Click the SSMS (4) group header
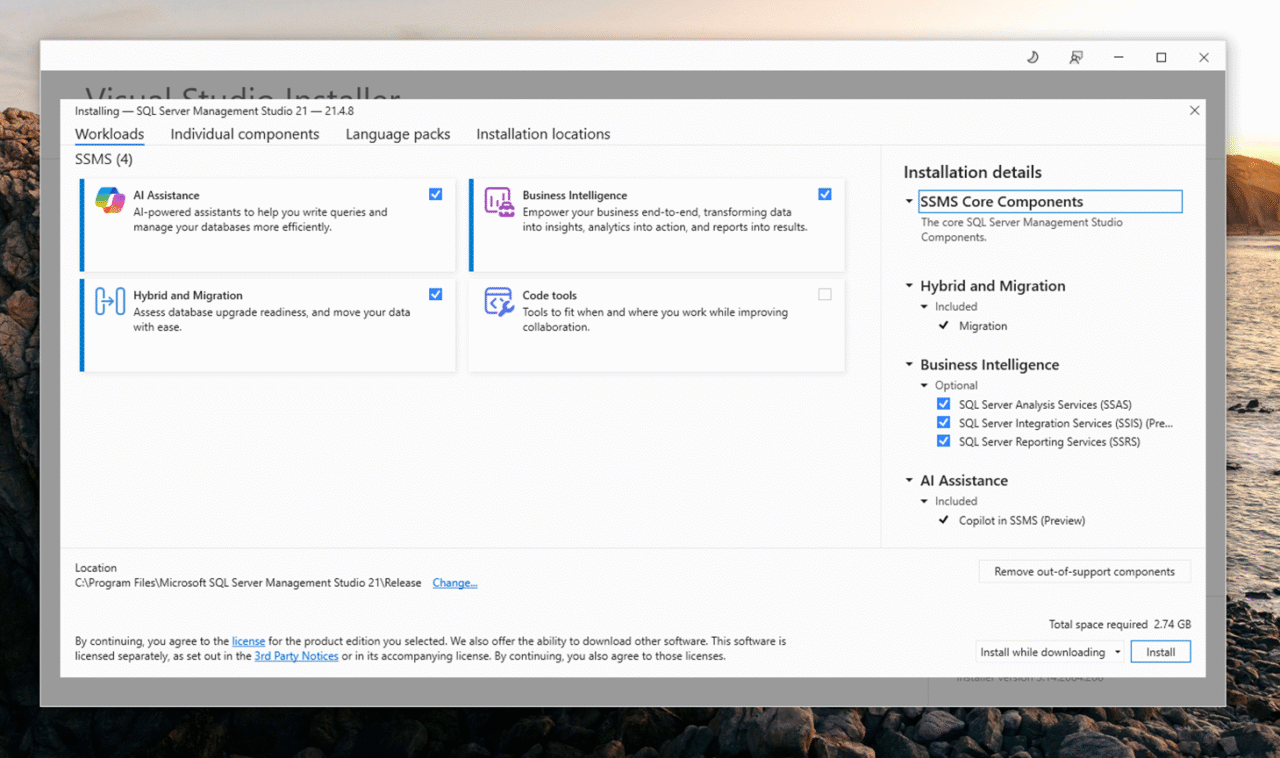1280x758 pixels. coord(104,159)
